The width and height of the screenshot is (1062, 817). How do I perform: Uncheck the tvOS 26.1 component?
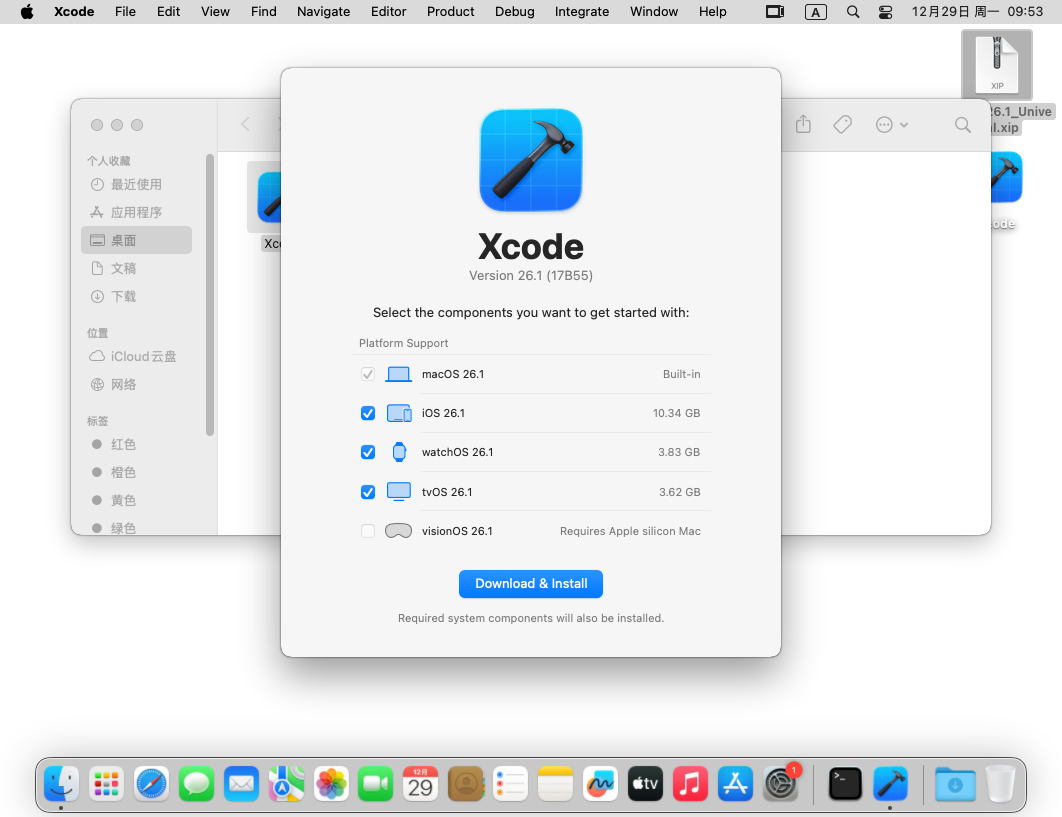pyautogui.click(x=368, y=491)
